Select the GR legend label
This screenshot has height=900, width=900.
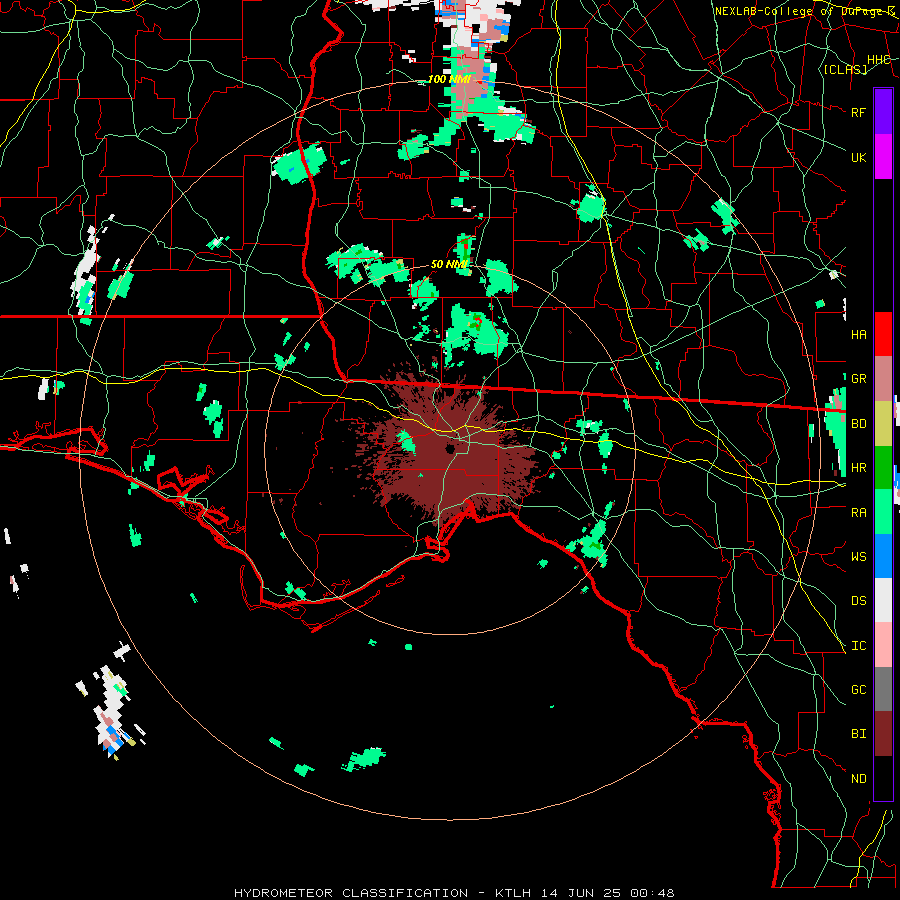858,379
